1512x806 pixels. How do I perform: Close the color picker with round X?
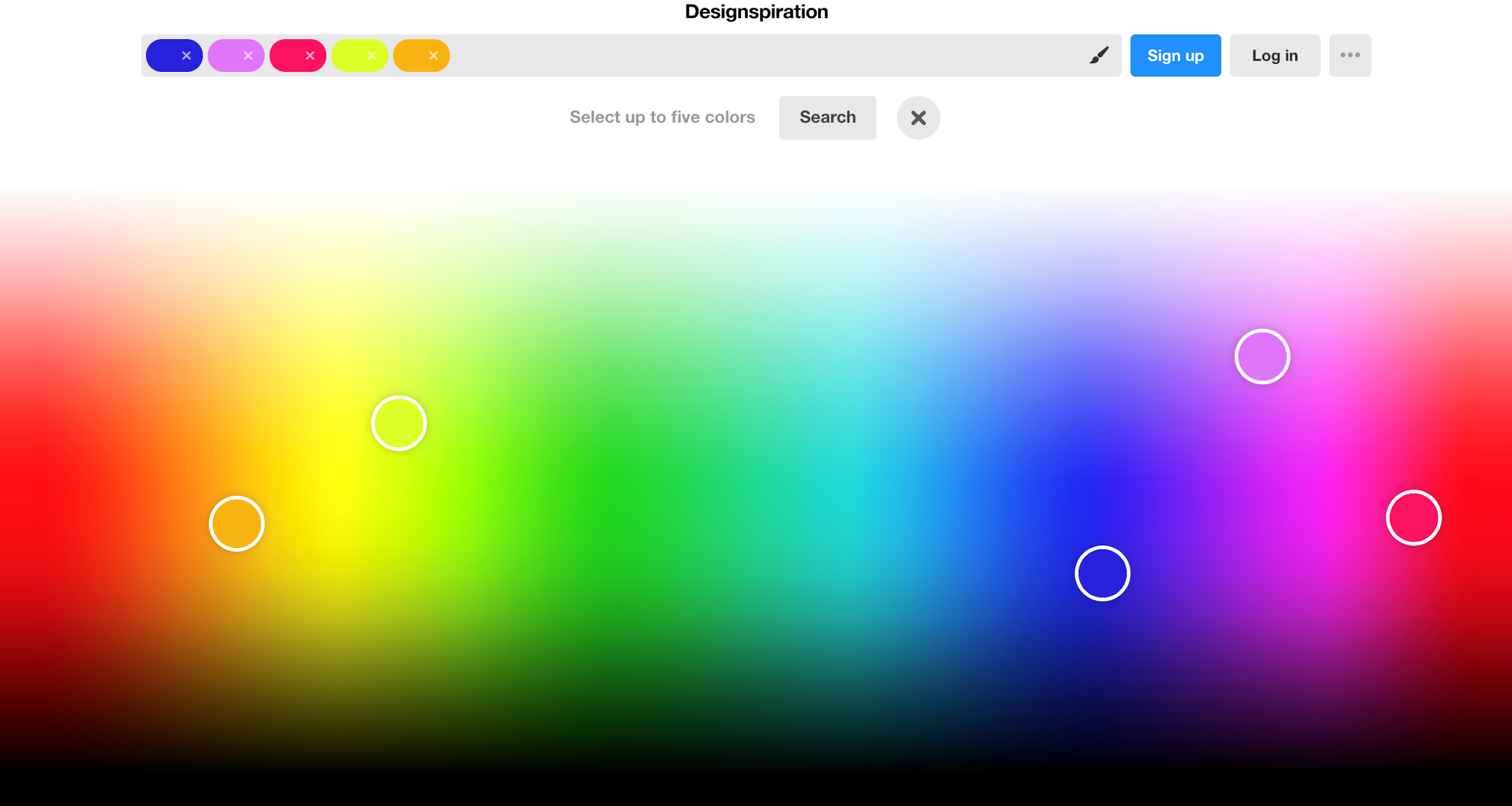pos(918,118)
